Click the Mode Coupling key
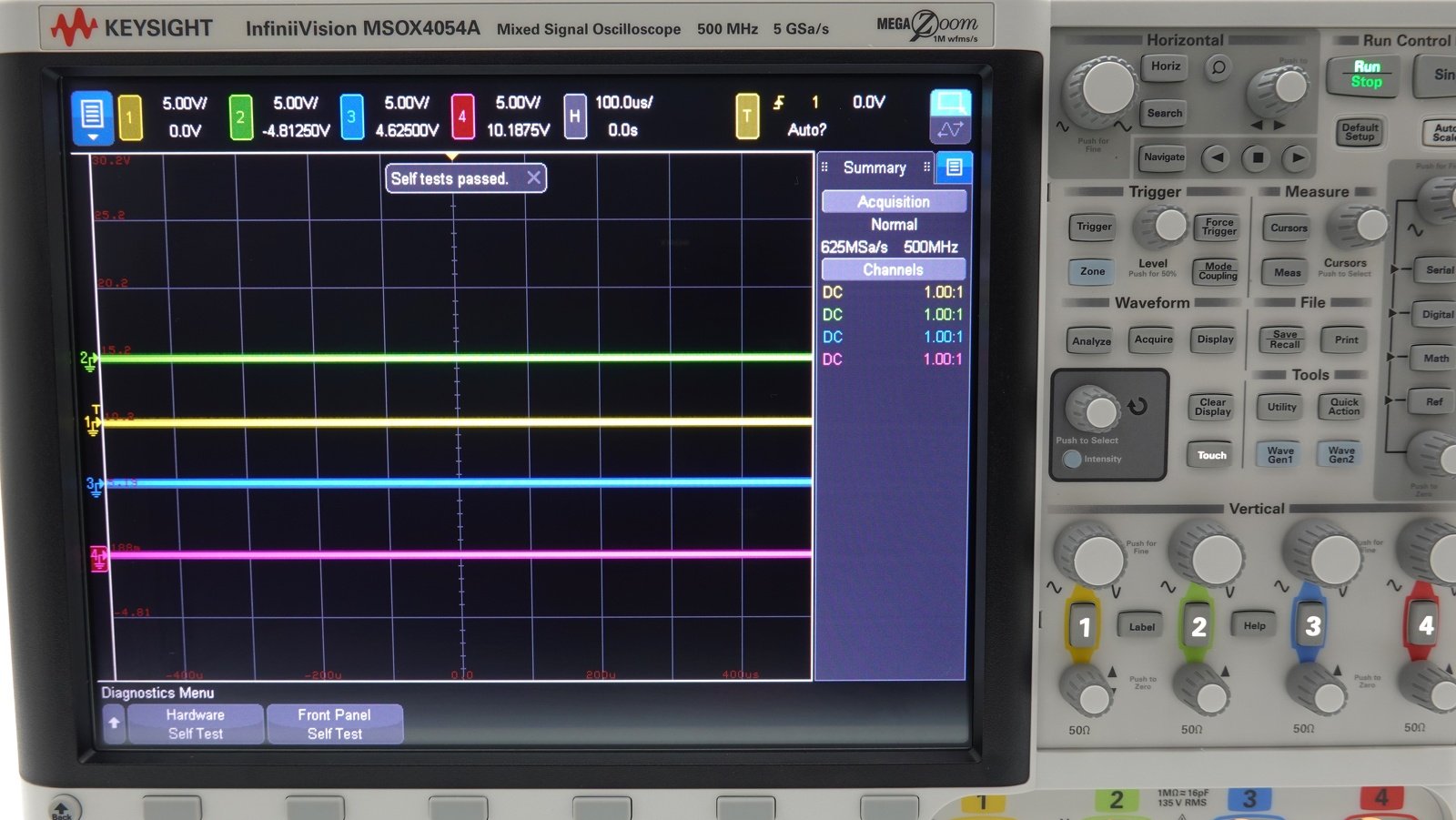The image size is (1456, 820). tap(1218, 271)
